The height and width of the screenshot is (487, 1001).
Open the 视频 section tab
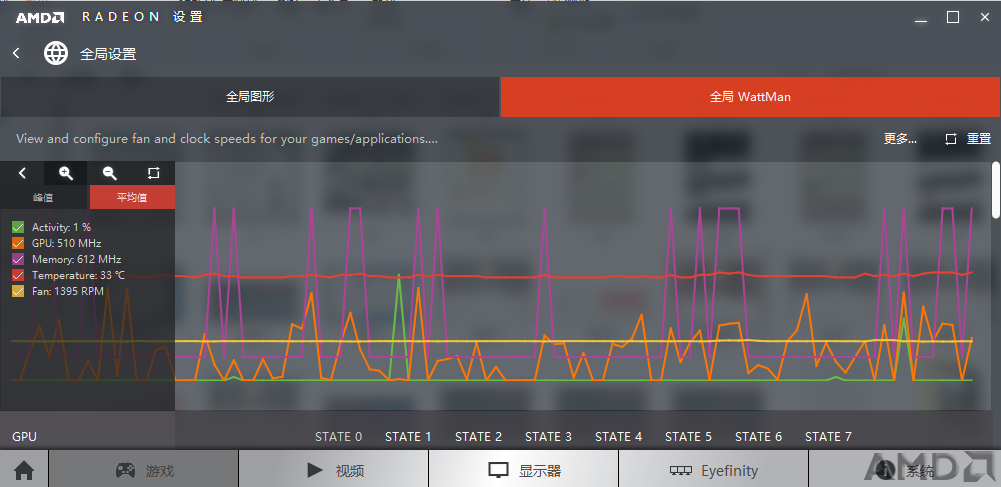pos(333,470)
